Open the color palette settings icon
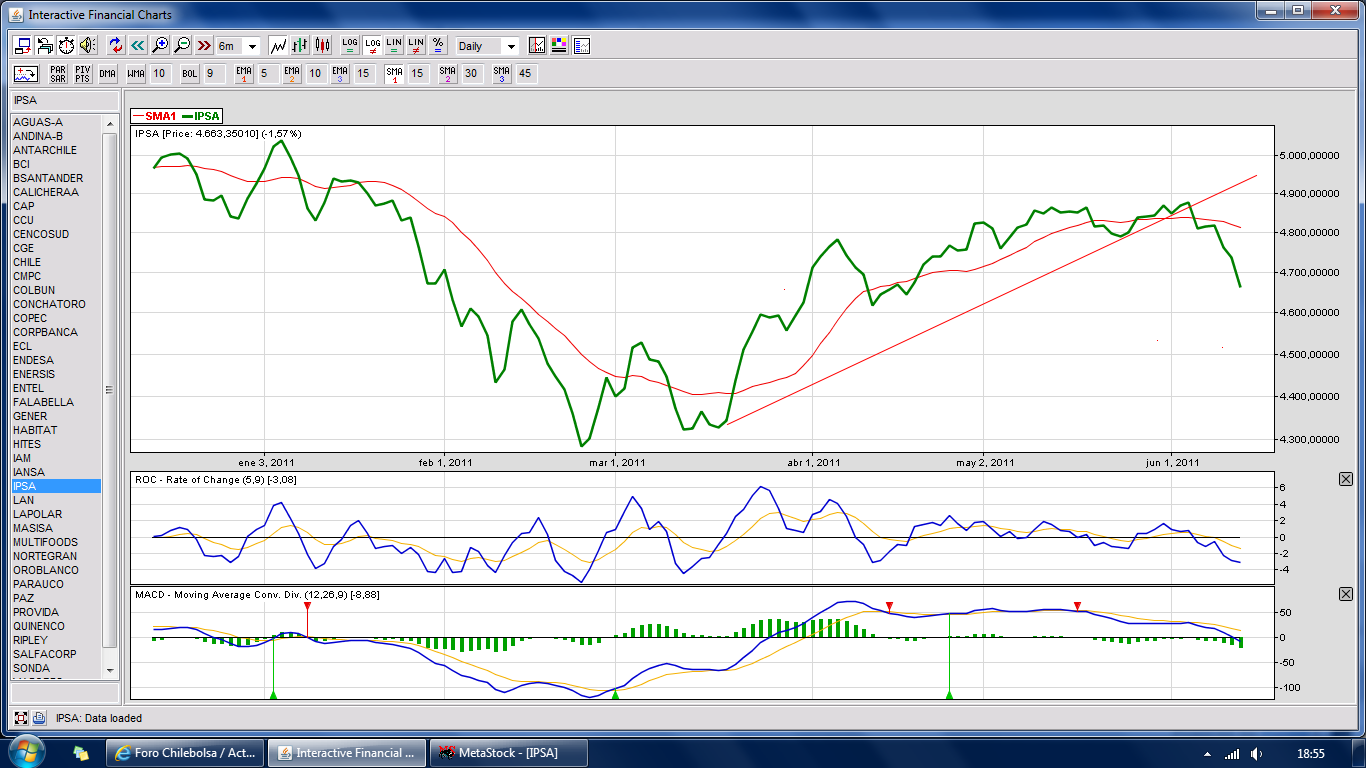 [x=559, y=46]
